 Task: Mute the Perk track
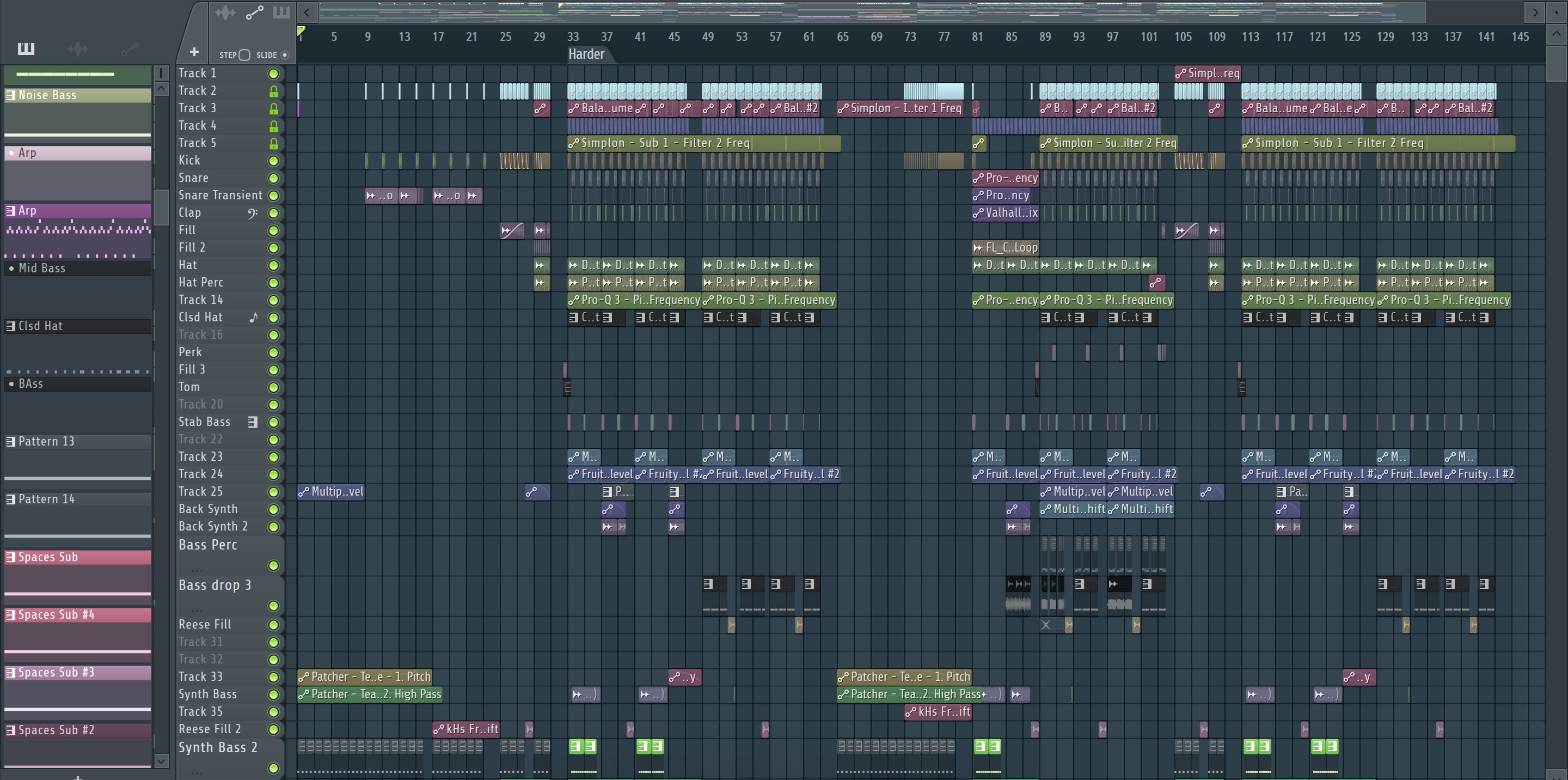[x=273, y=352]
